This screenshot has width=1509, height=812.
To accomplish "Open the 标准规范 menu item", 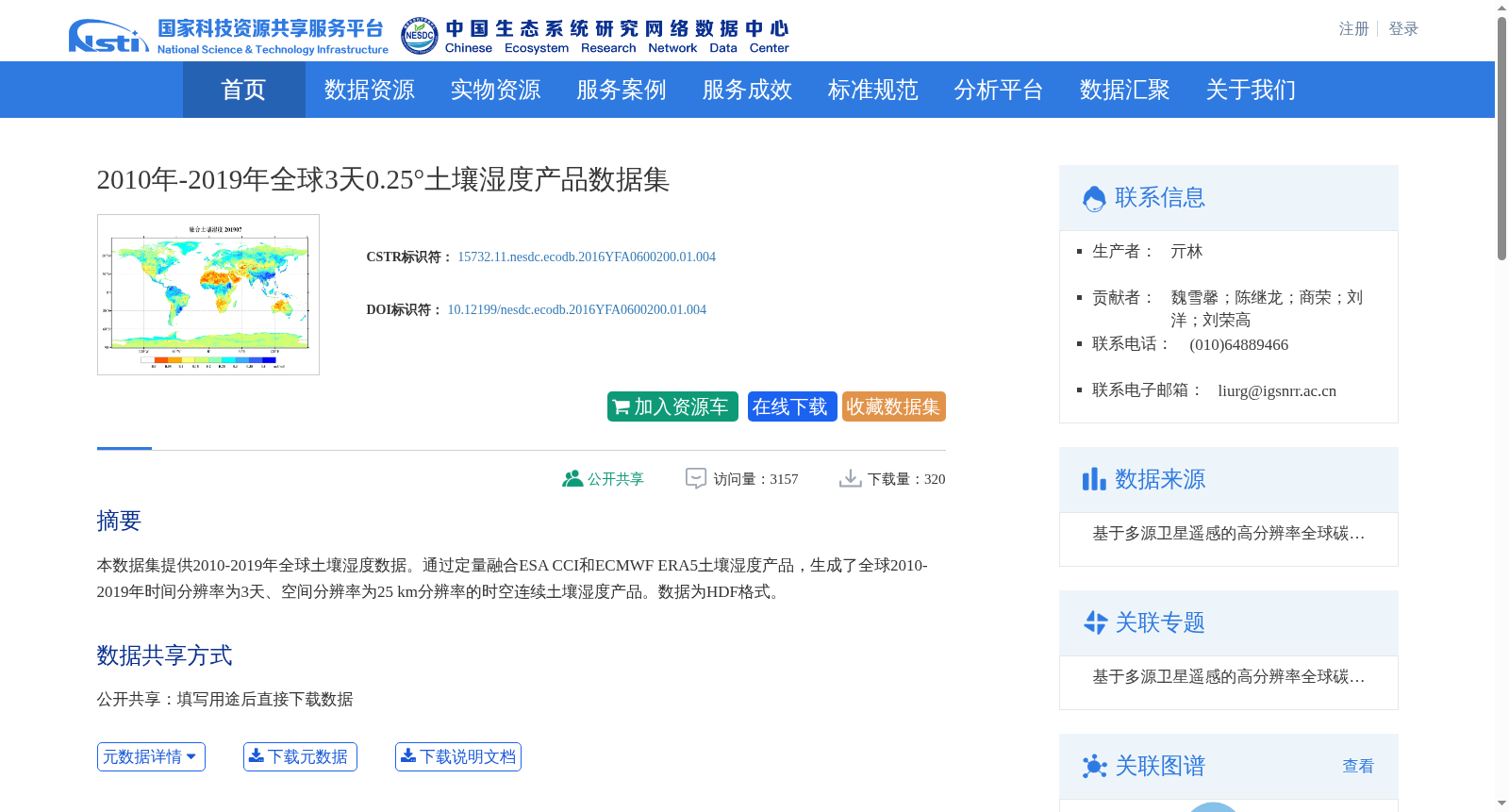I will point(872,90).
